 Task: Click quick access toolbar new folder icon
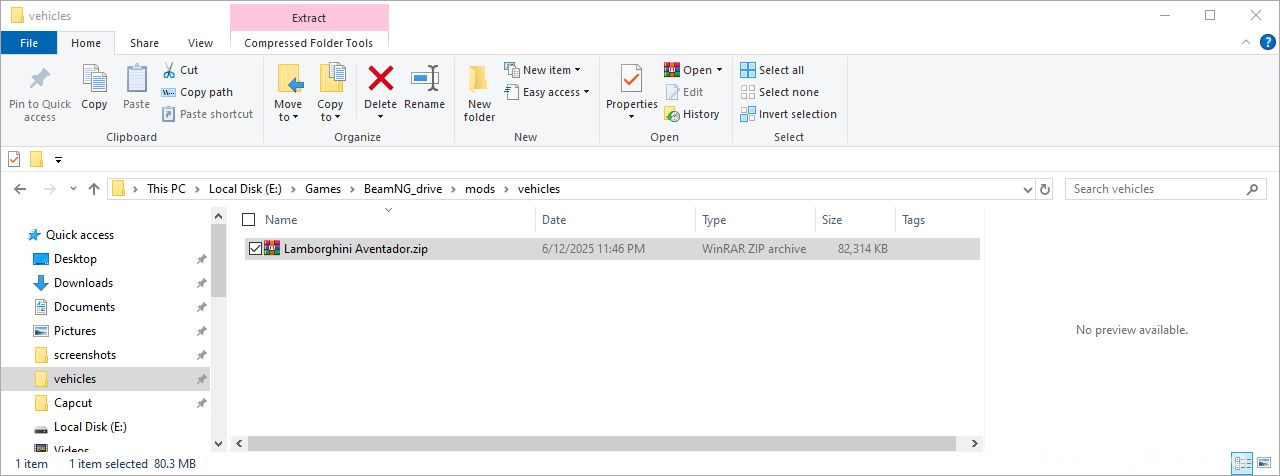click(x=36, y=159)
